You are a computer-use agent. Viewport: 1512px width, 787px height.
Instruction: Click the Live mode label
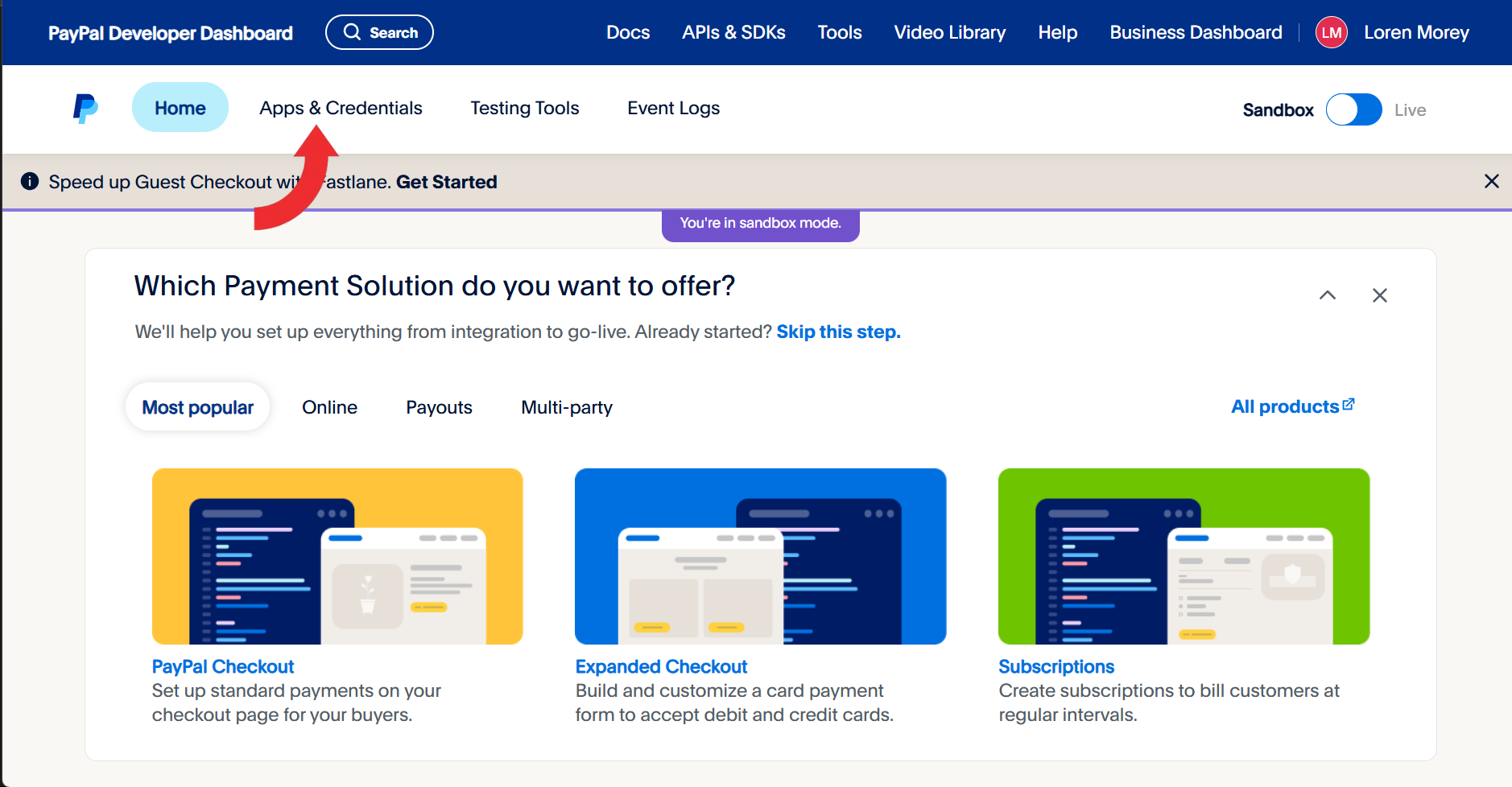pyautogui.click(x=1410, y=110)
